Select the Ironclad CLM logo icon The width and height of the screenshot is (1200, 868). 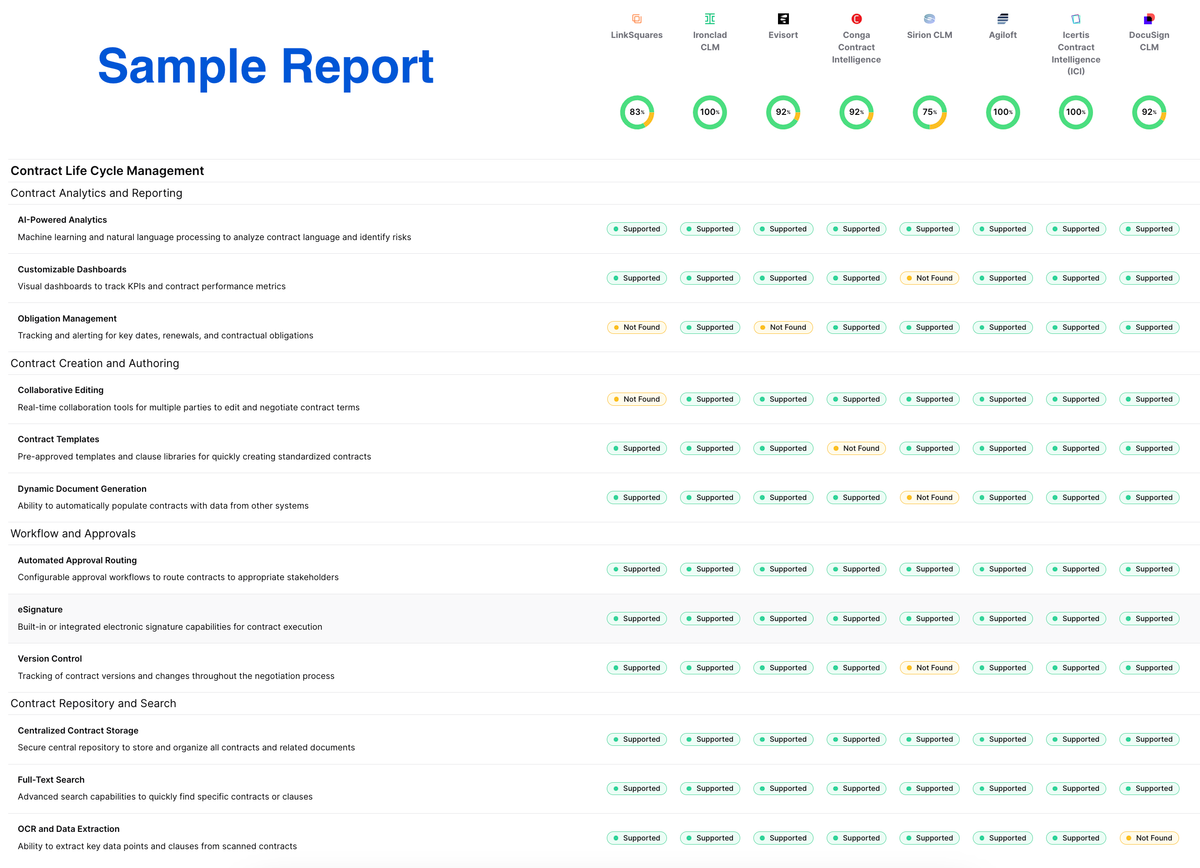coord(710,18)
